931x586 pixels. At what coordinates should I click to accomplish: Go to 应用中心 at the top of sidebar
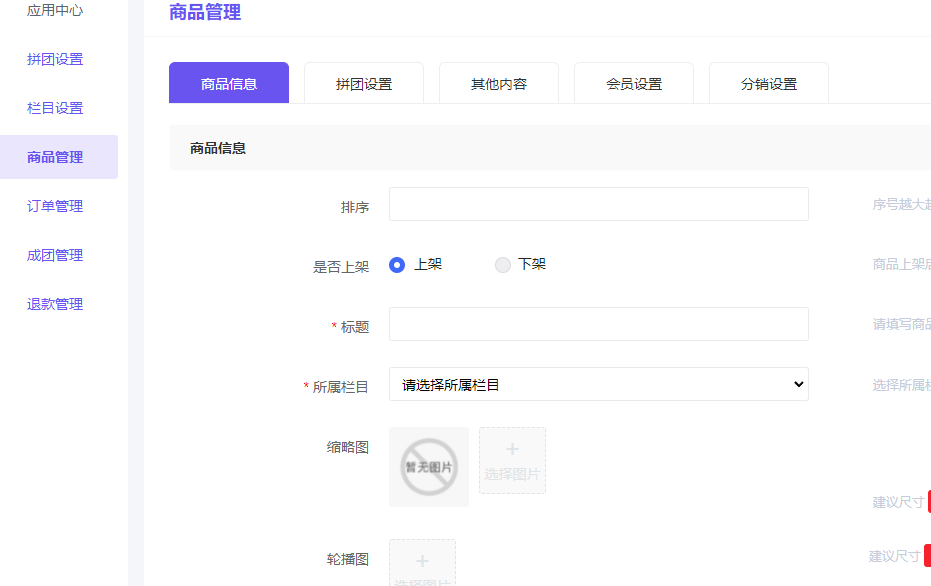click(55, 11)
